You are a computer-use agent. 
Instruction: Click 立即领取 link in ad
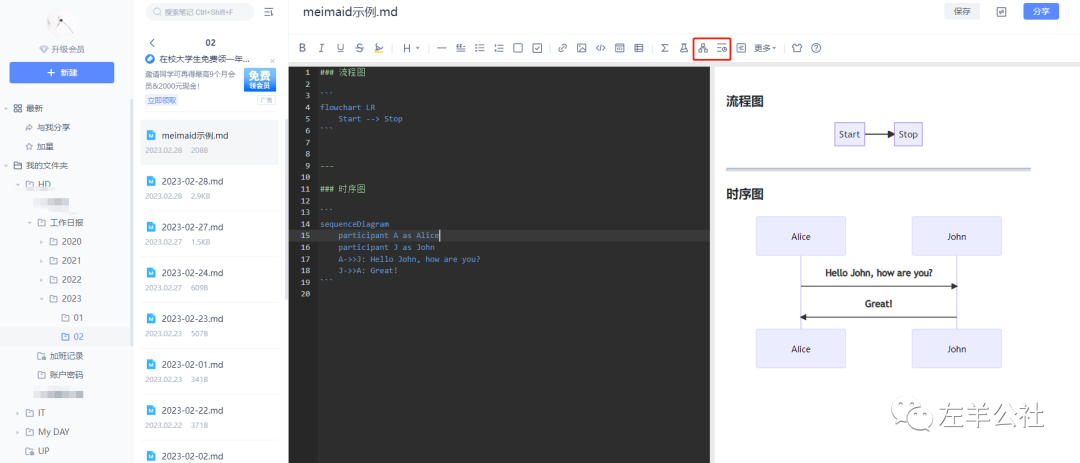point(161,101)
